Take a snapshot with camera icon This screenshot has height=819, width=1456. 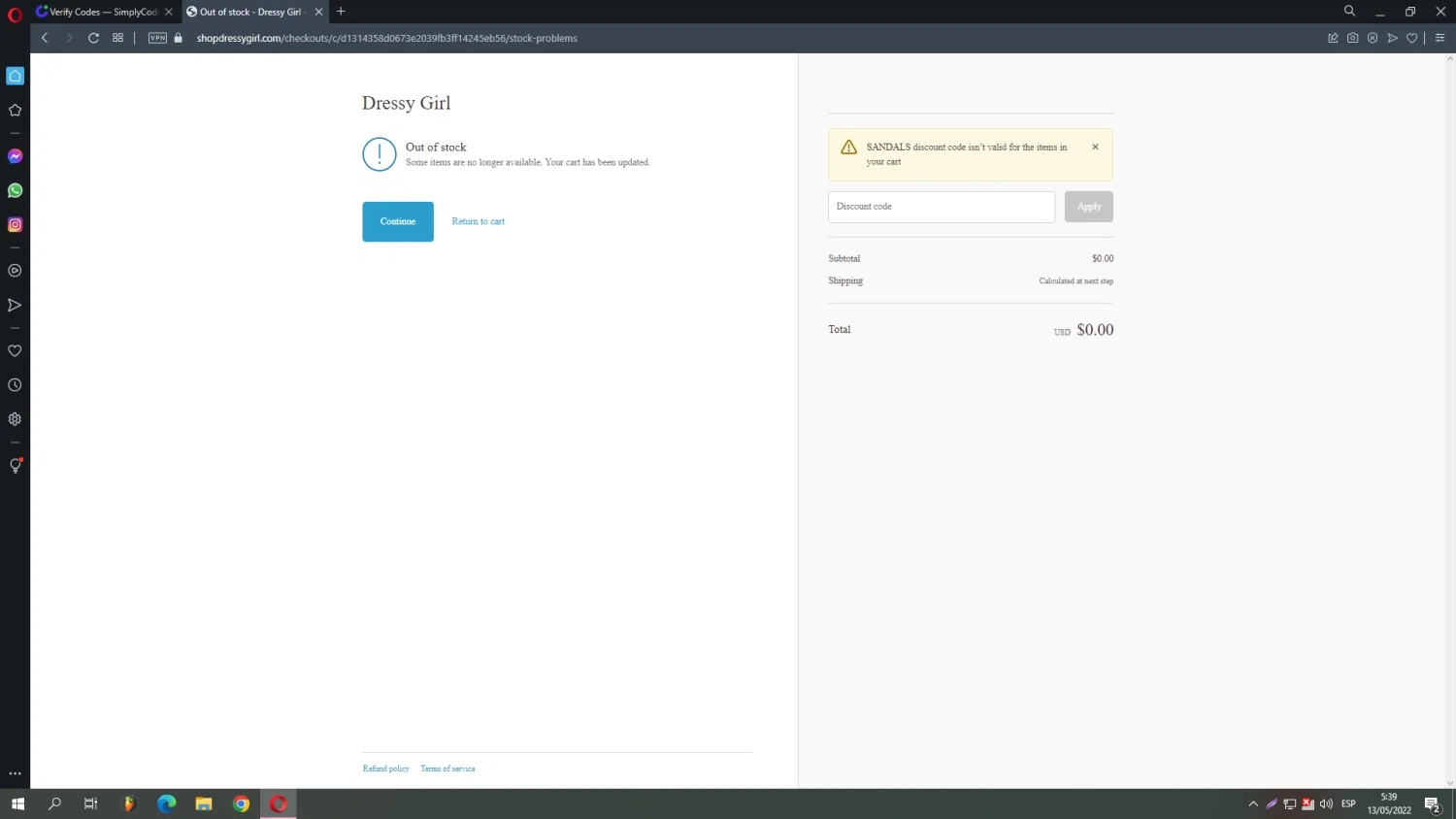point(1352,38)
